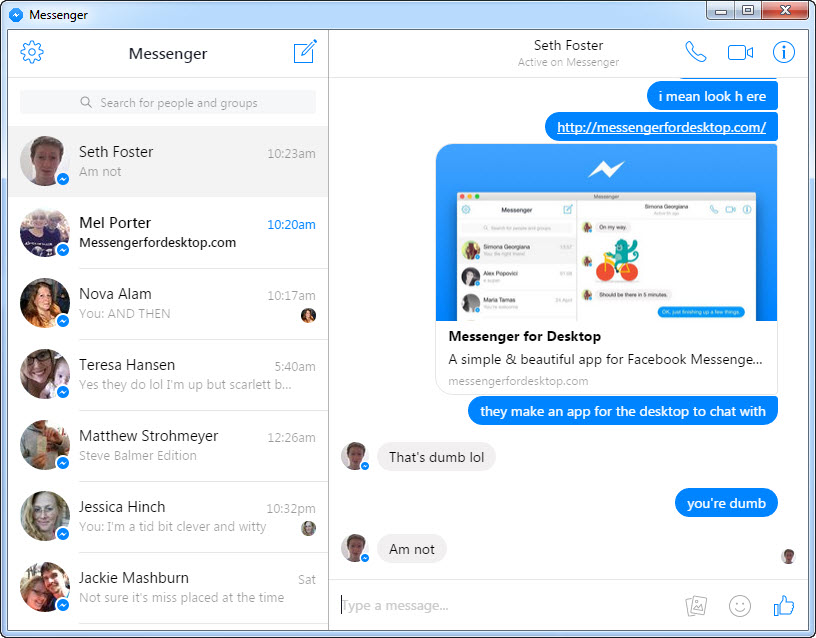
Task: Open Teresa Hansen's conversation
Action: coord(168,374)
